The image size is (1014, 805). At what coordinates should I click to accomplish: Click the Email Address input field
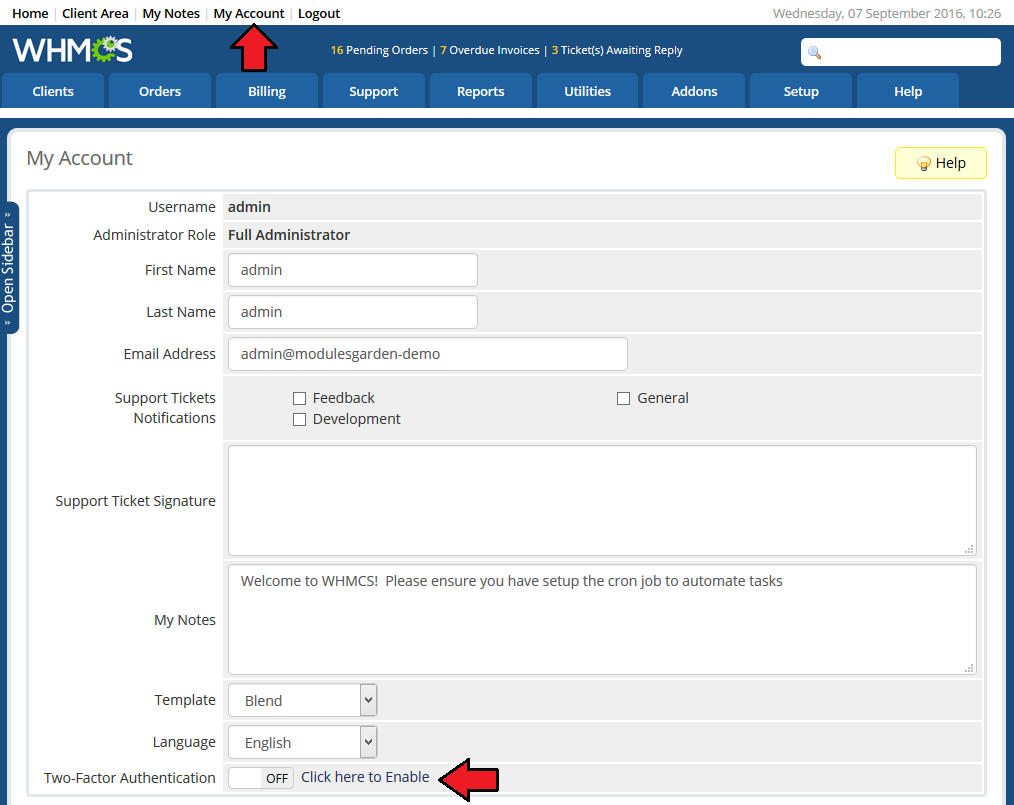427,354
